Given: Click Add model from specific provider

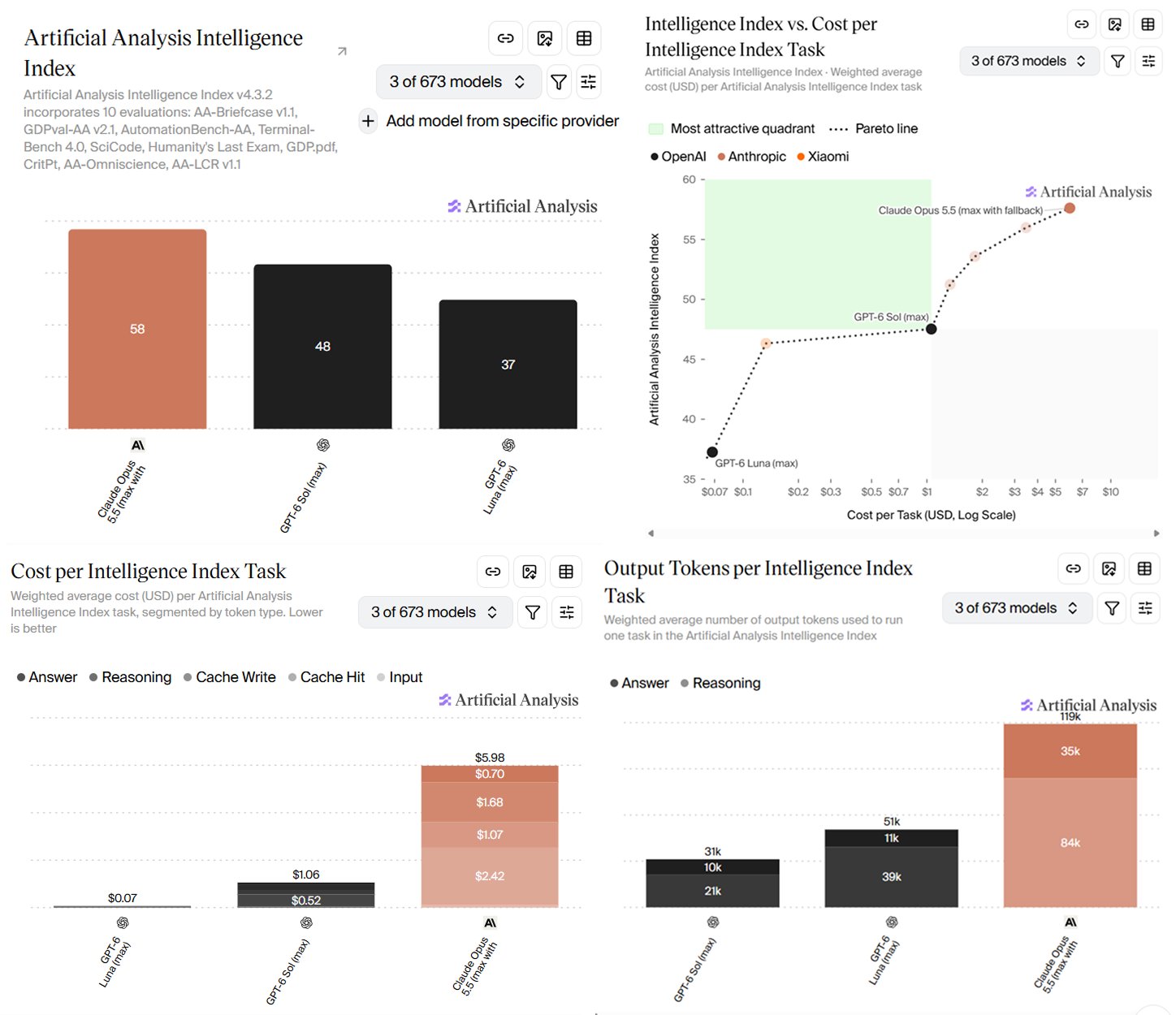Looking at the screenshot, I should [490, 121].
